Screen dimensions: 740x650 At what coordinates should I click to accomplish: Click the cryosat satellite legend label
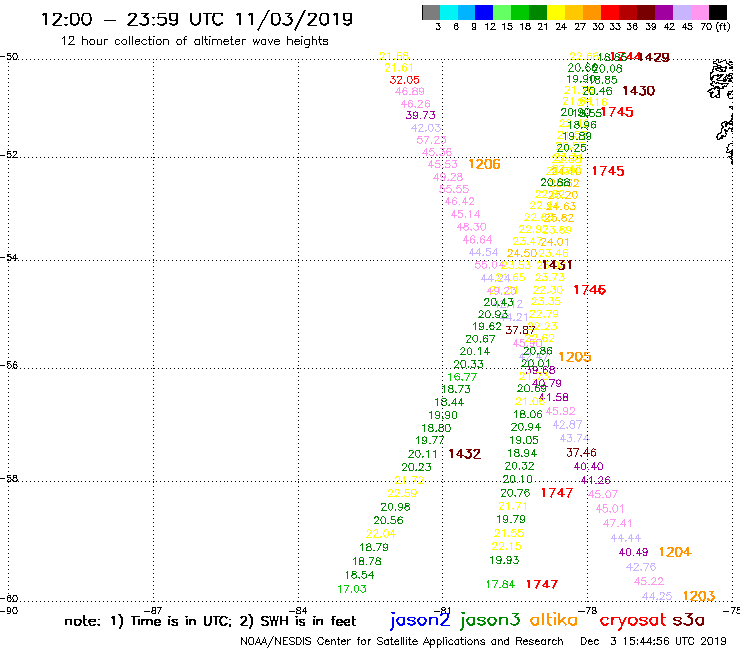pyautogui.click(x=633, y=620)
